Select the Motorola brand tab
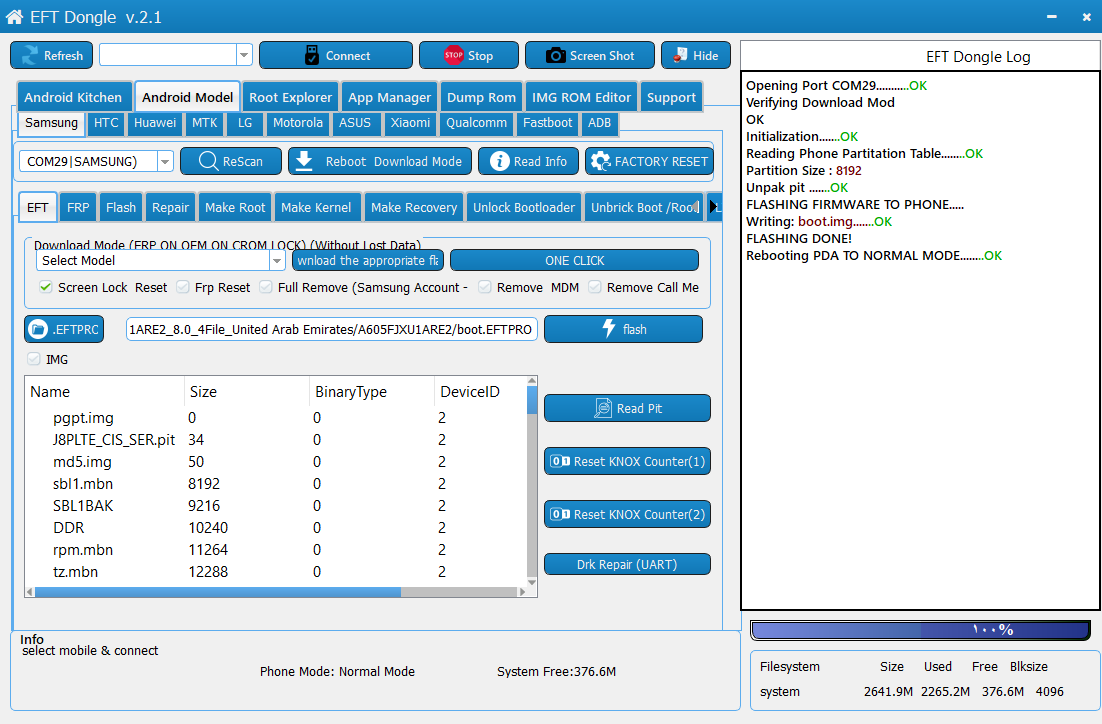The image size is (1102, 724). (297, 123)
